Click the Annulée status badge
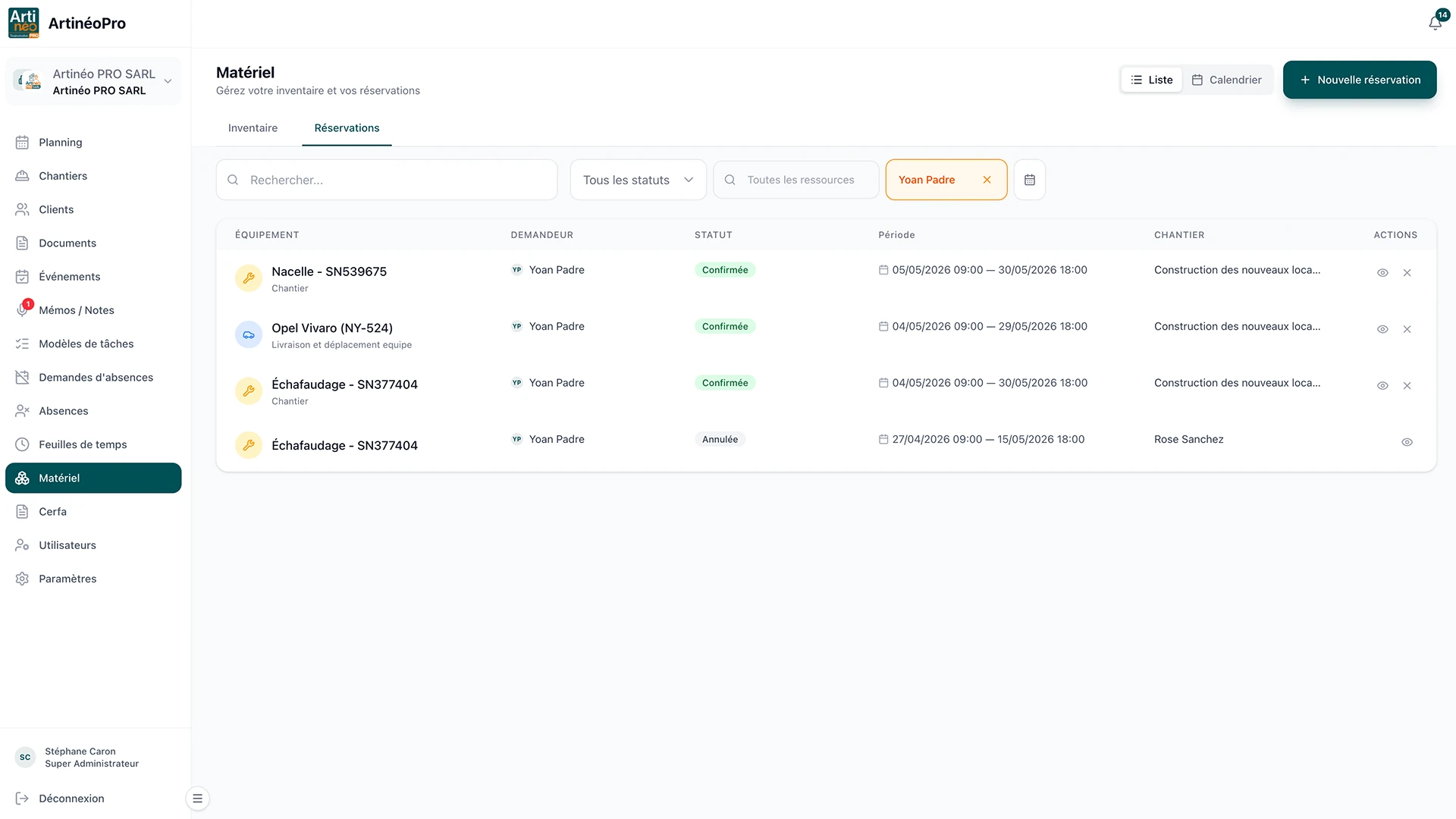This screenshot has height=819, width=1456. coord(720,439)
